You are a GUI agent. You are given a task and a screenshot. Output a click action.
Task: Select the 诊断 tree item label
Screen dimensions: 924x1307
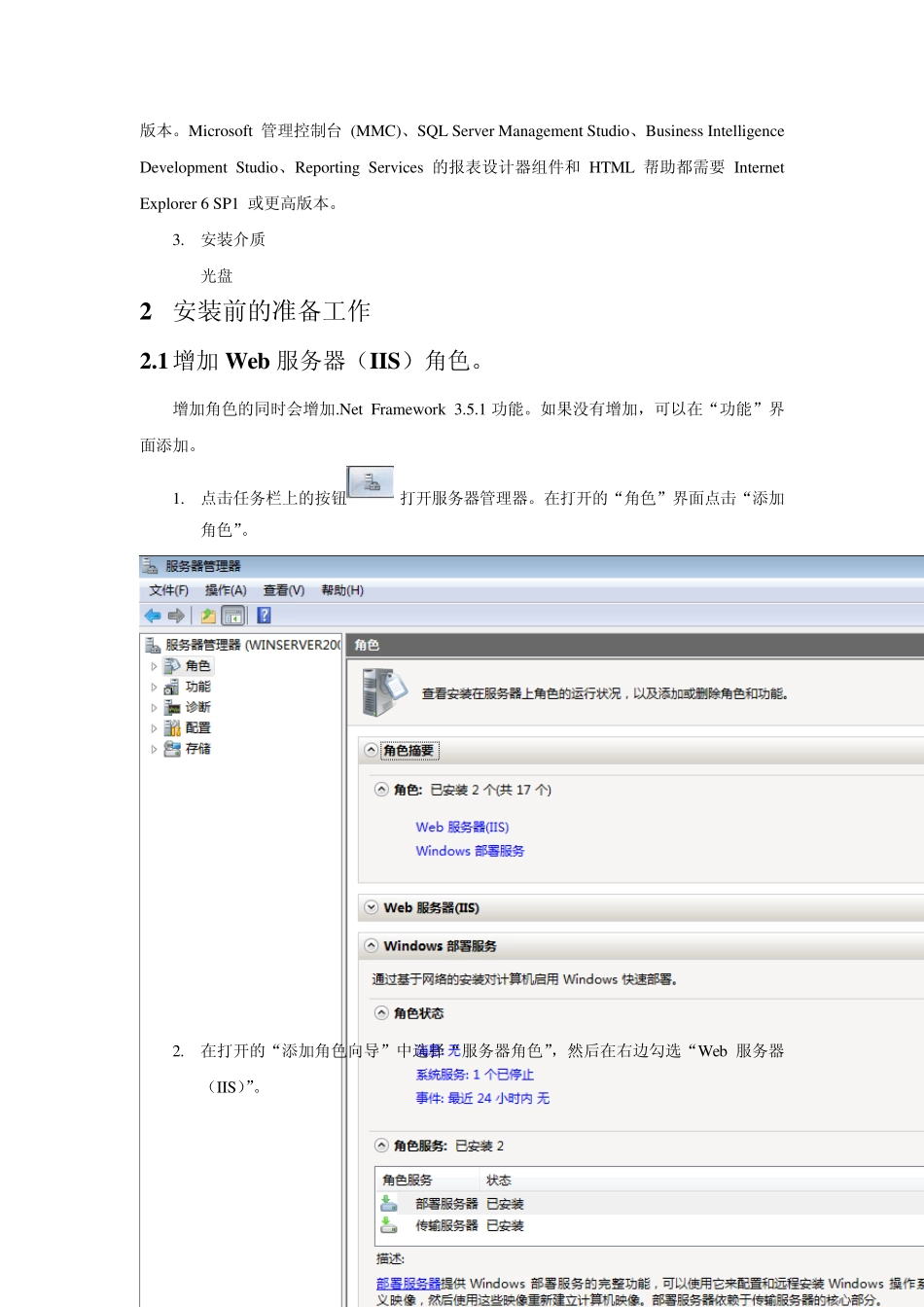click(x=198, y=707)
